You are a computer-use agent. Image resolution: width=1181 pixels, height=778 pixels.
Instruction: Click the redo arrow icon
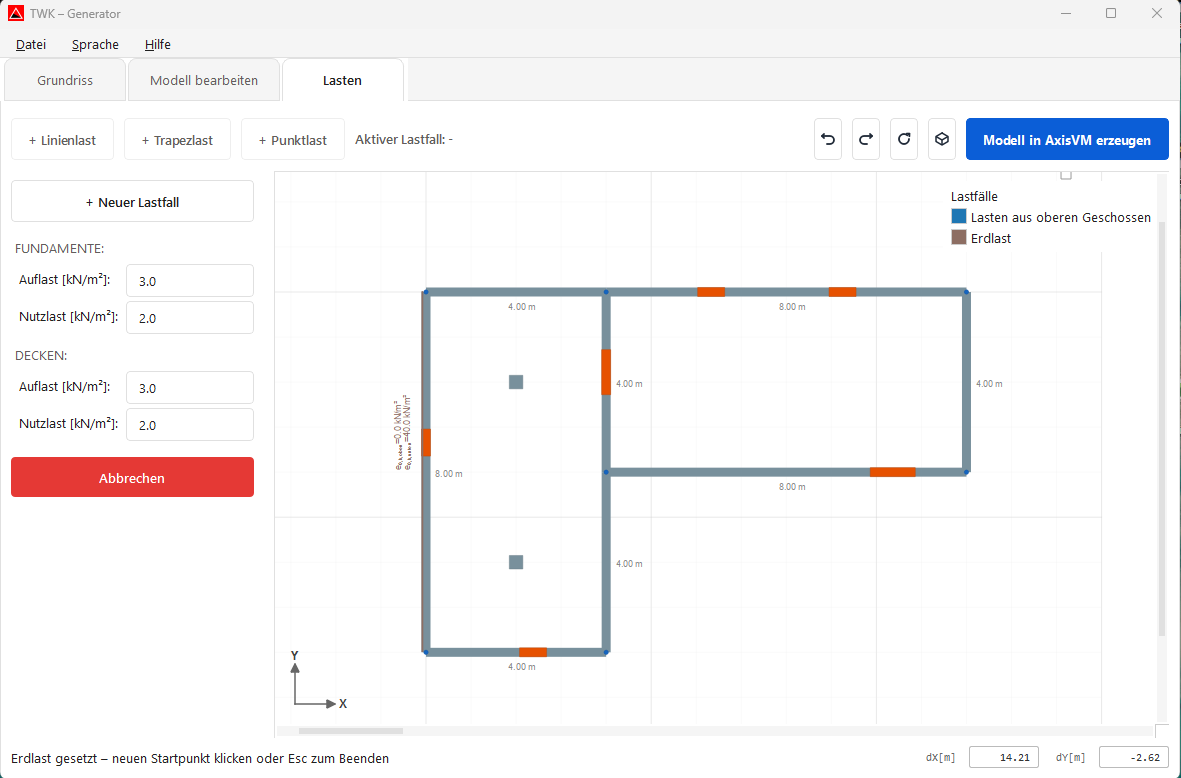click(x=866, y=140)
